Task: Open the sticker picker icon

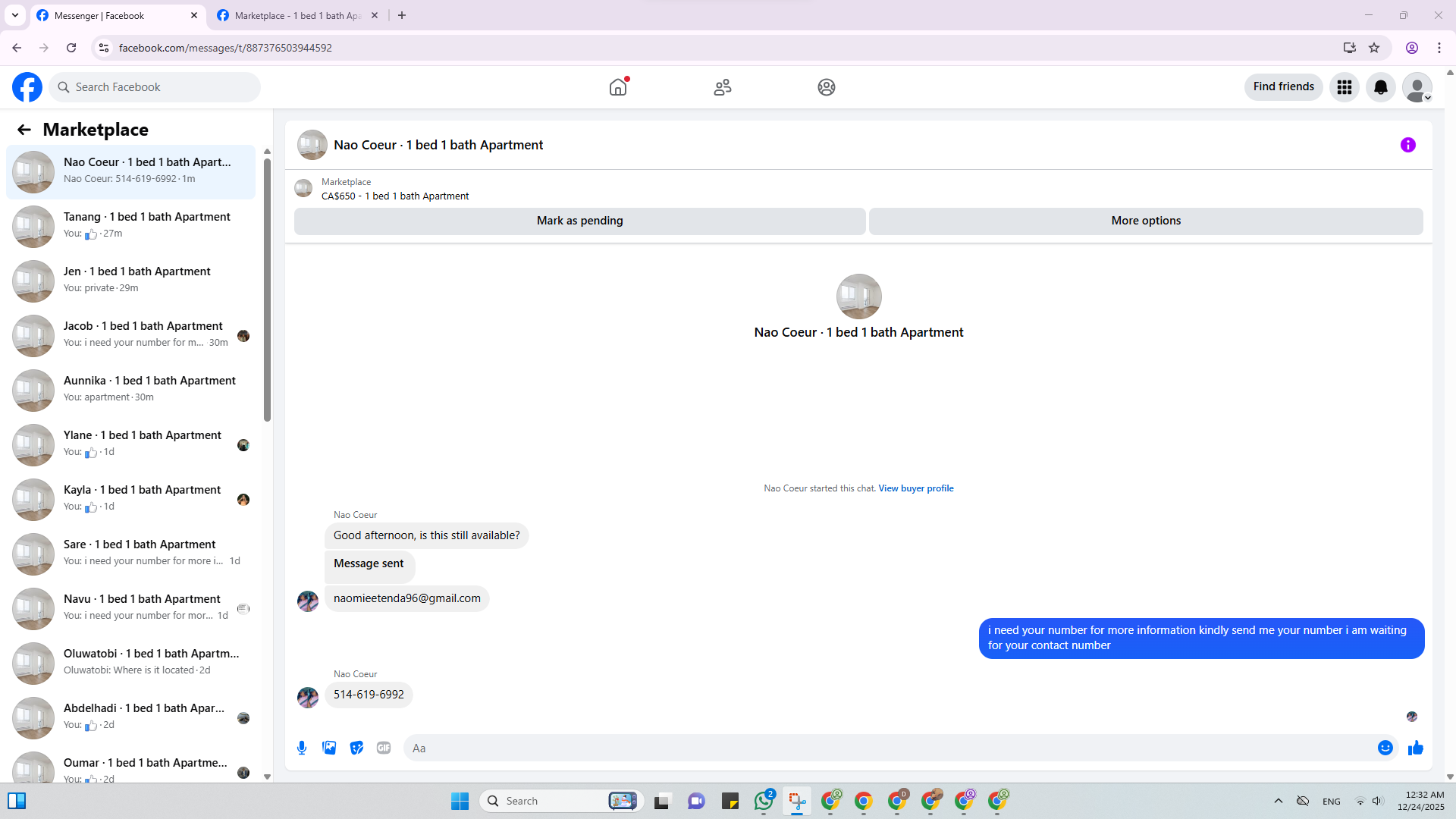Action: [356, 748]
